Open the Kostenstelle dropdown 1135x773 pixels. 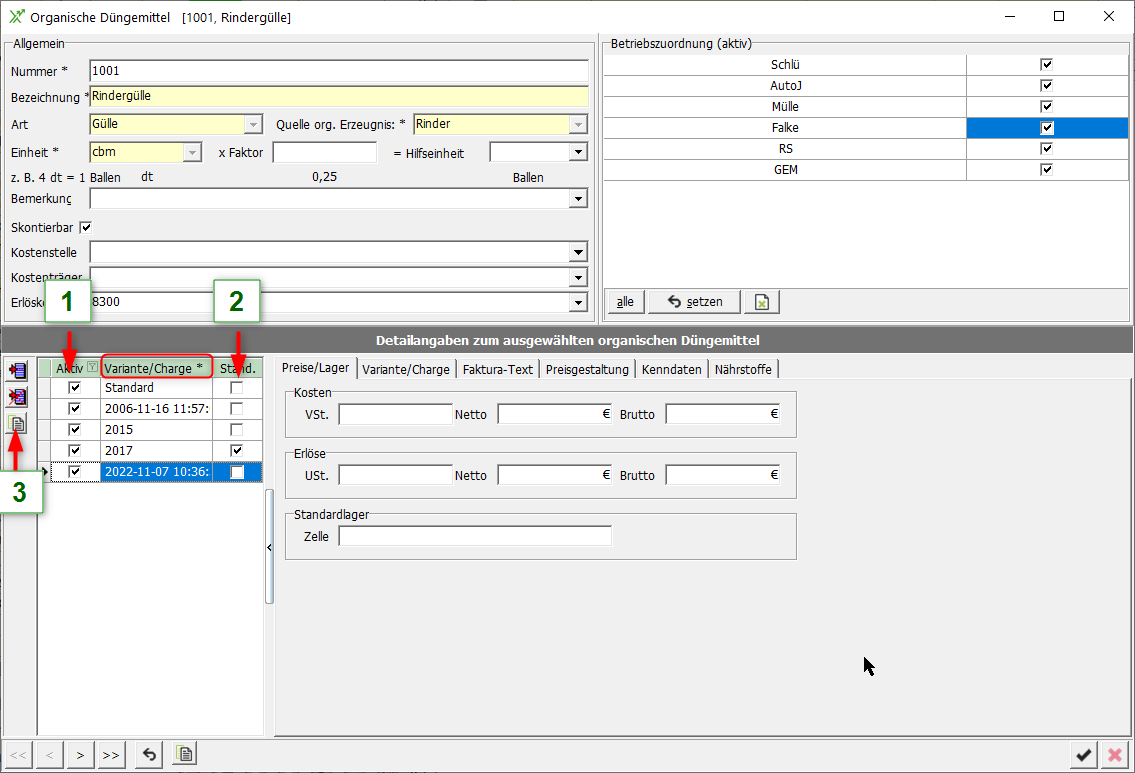click(x=578, y=253)
